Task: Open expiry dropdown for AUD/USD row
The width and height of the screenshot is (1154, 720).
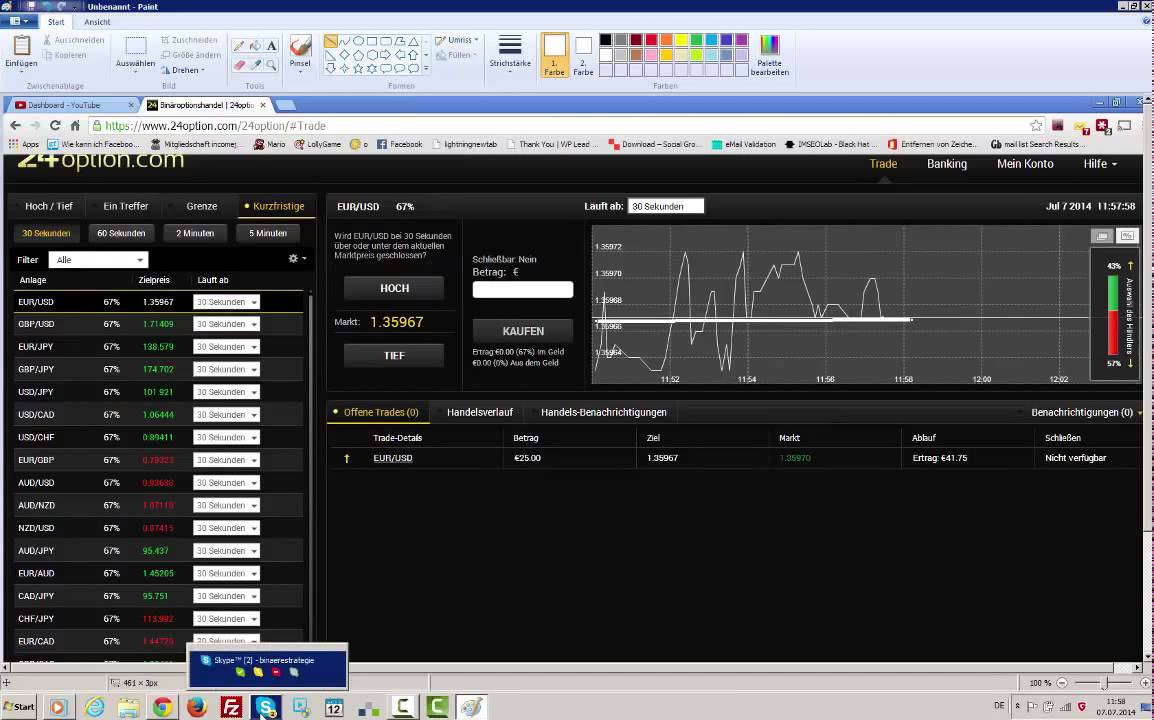Action: [226, 483]
